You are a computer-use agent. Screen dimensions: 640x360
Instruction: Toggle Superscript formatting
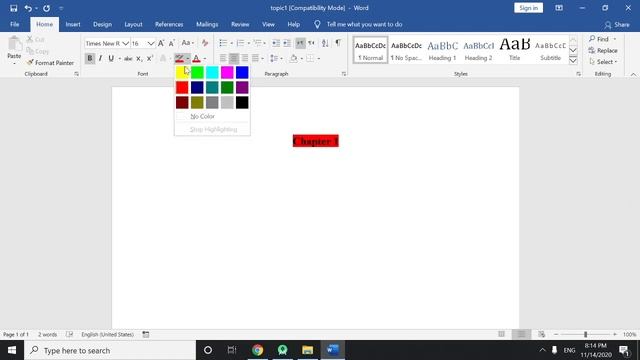click(150, 59)
